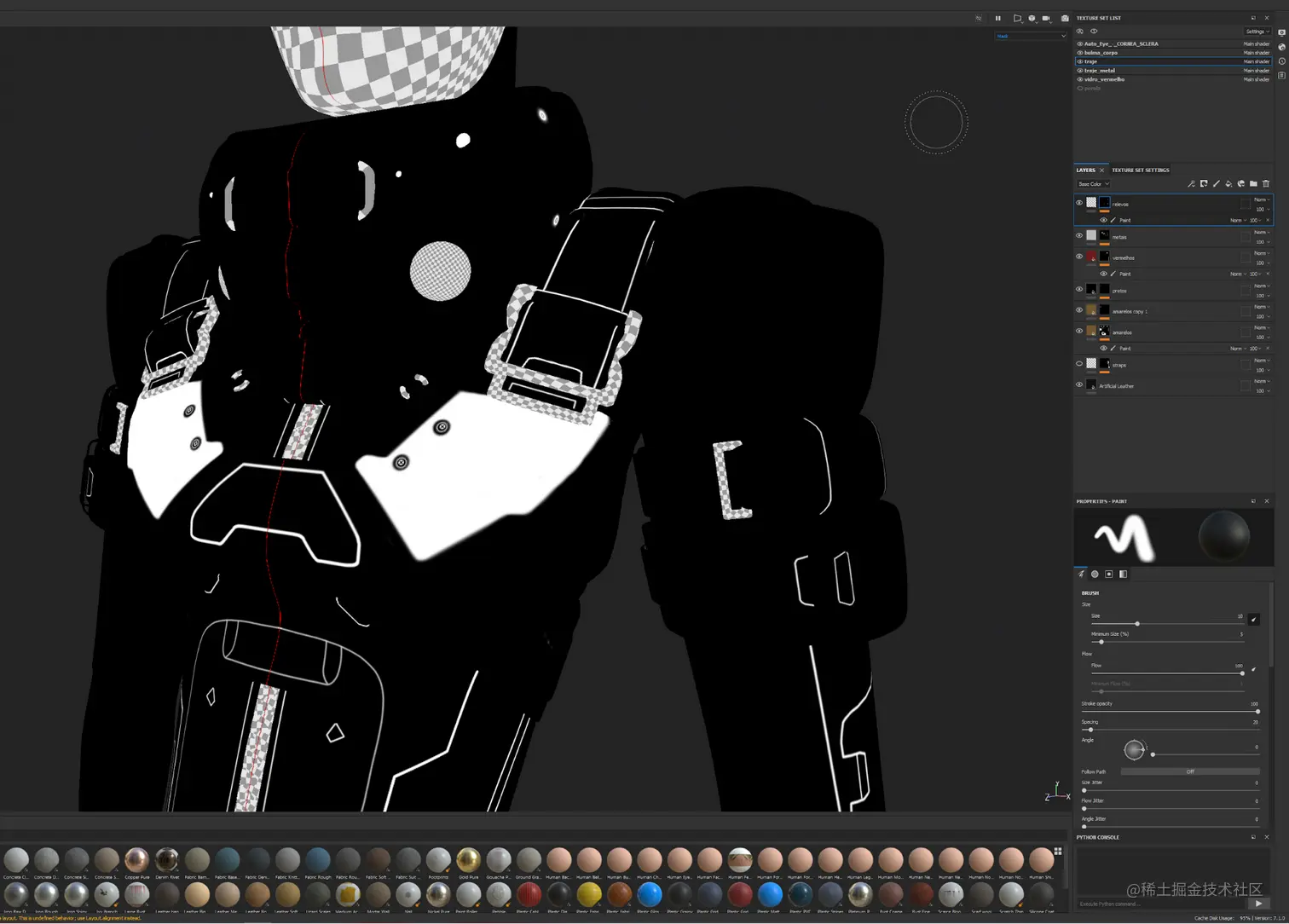Click the Execute Python command input field

pyautogui.click(x=1162, y=904)
